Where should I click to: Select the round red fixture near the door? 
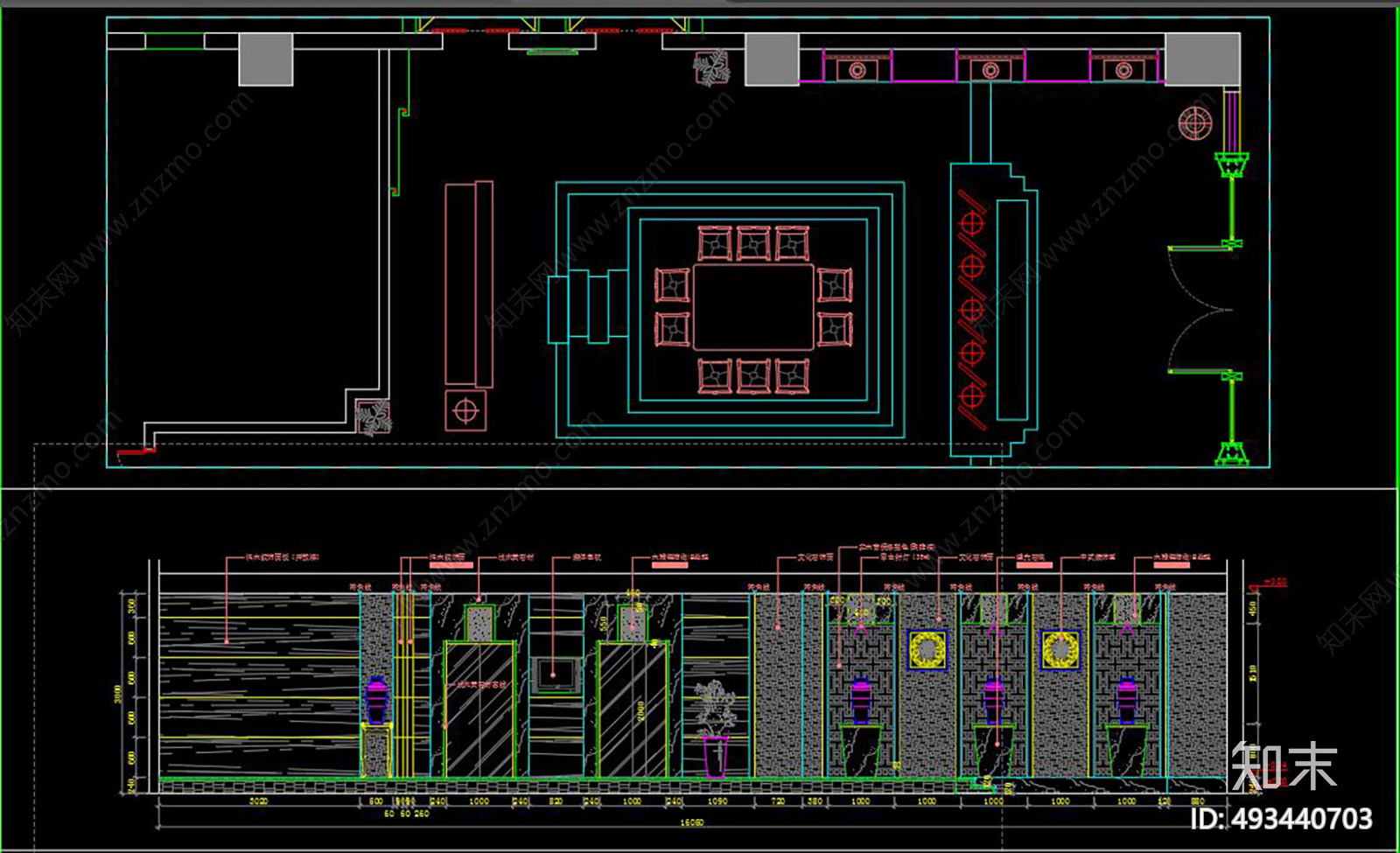tap(1194, 122)
